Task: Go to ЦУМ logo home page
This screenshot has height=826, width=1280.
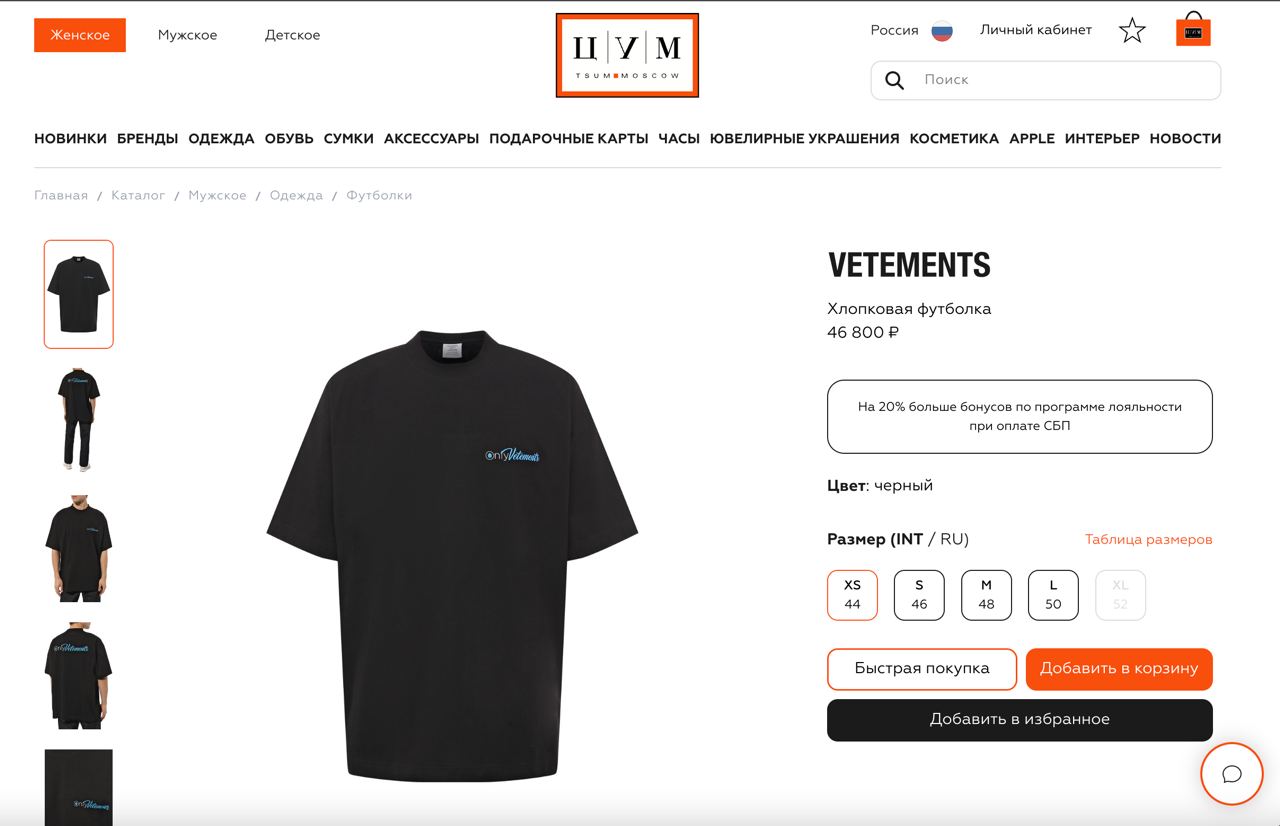Action: 627,55
